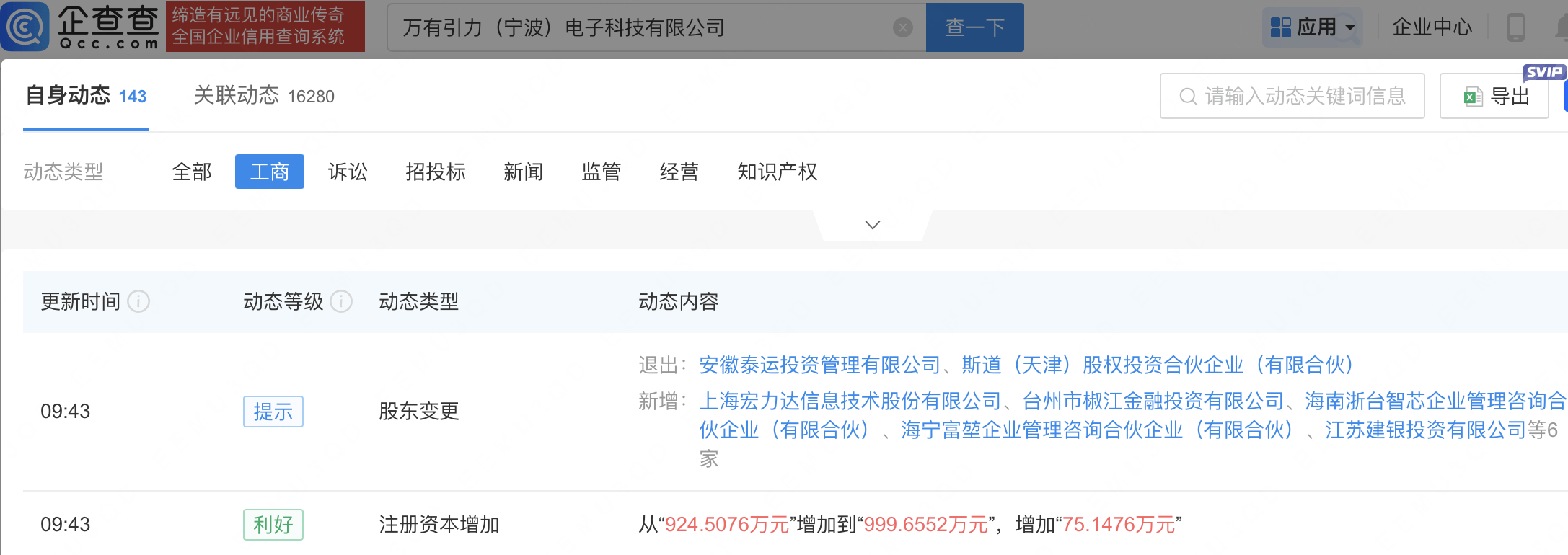Filter by 诉讼 dynamic type
Screen dimensions: 1568x555
pyautogui.click(x=348, y=172)
